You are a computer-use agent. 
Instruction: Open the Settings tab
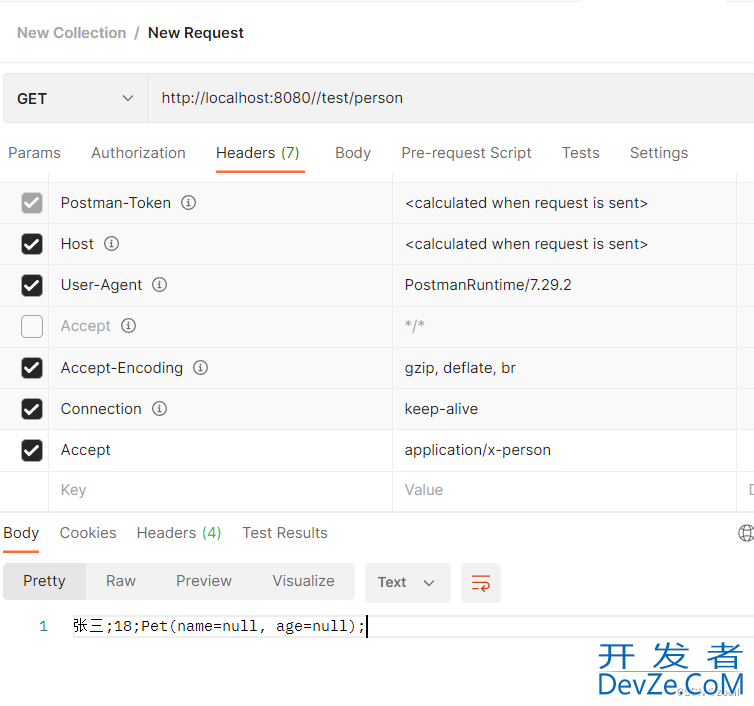(659, 153)
